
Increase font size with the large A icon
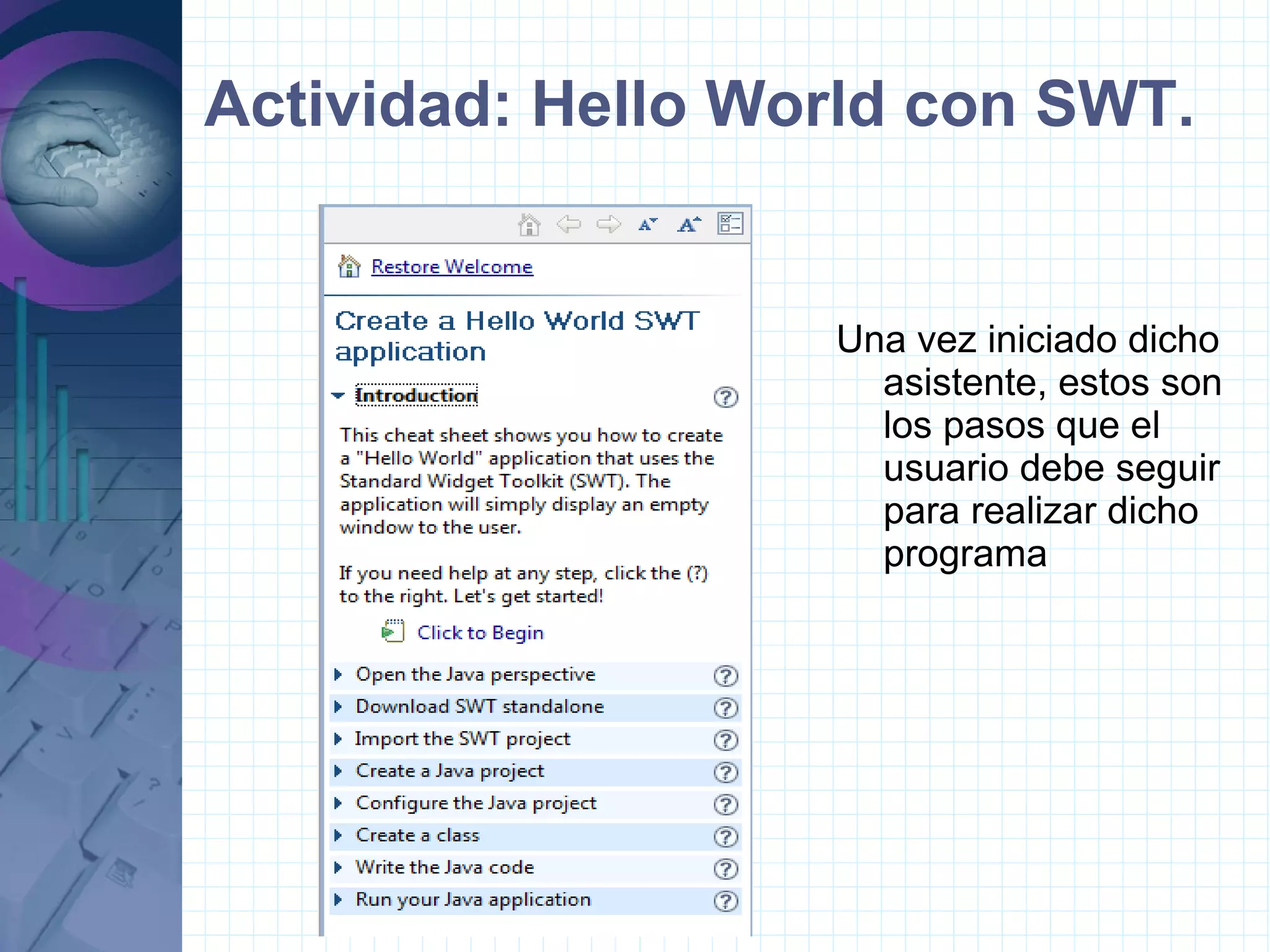(688, 224)
